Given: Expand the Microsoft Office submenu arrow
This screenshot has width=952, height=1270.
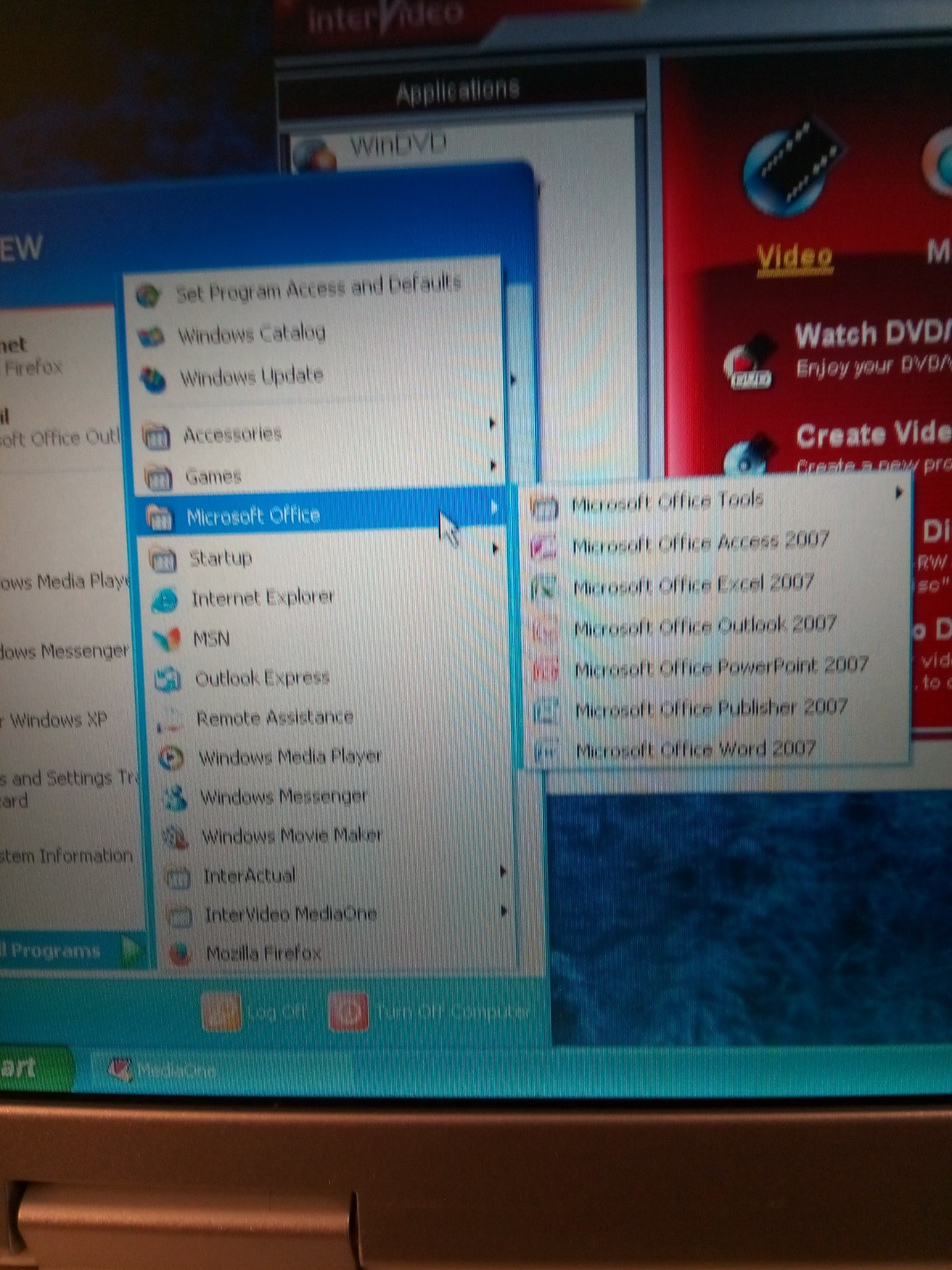Looking at the screenshot, I should [x=494, y=507].
